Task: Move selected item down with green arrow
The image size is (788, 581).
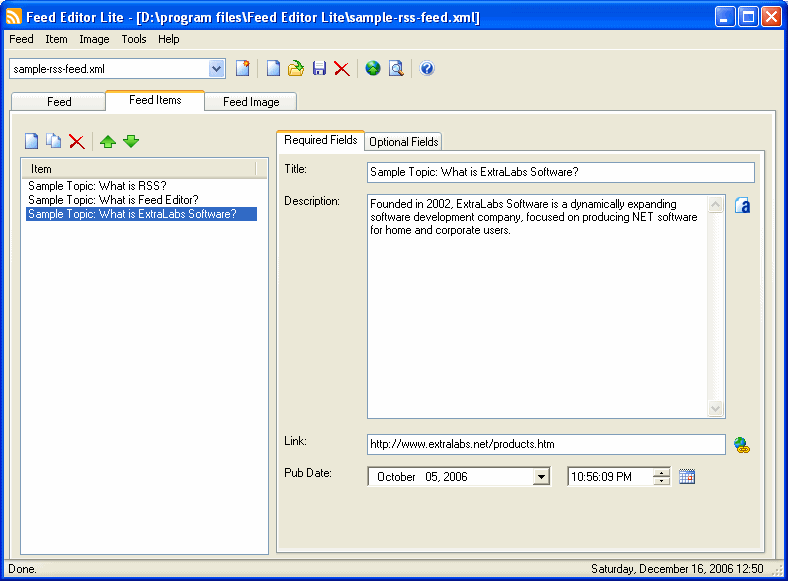Action: 131,142
